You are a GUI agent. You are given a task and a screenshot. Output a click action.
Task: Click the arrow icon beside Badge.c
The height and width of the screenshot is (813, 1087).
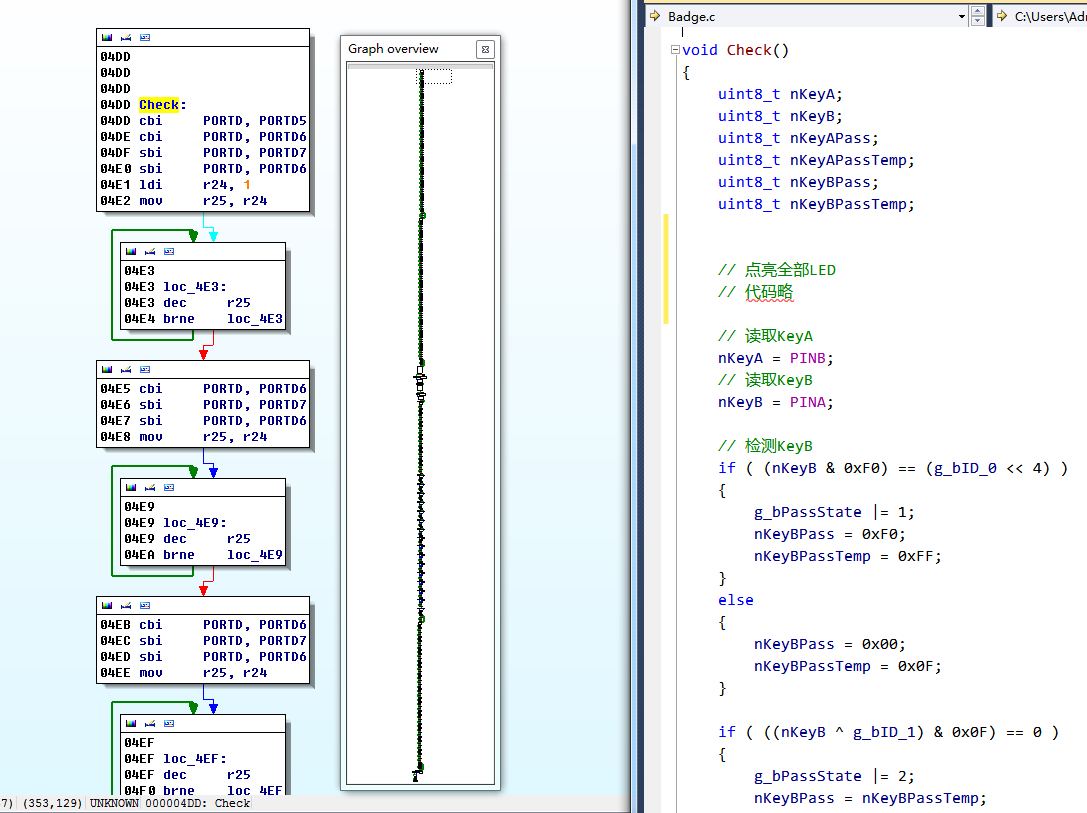click(655, 16)
